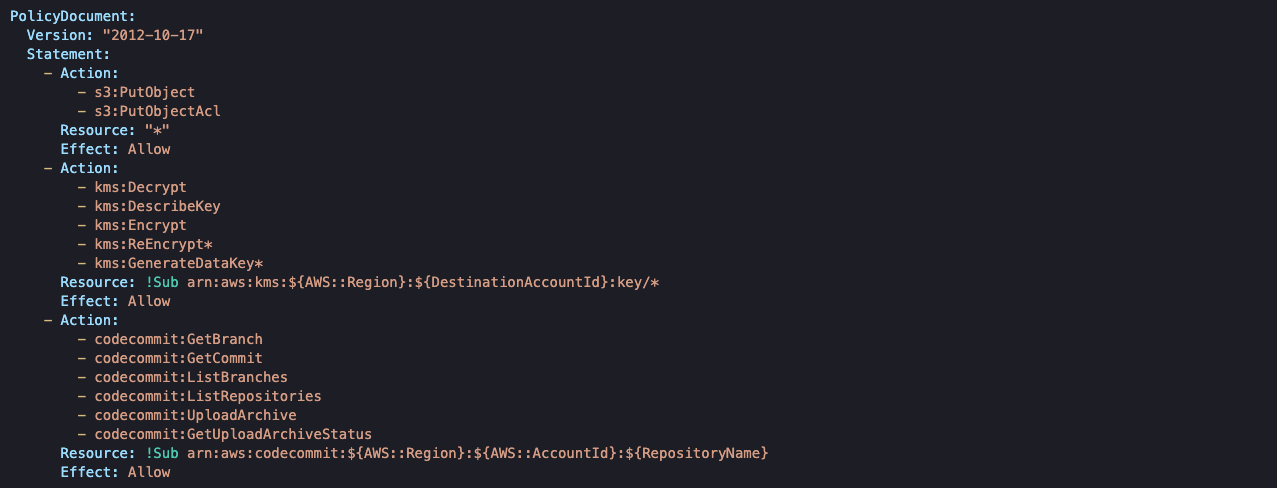Viewport: 1277px width, 488px height.
Task: Click the ${AWS::AccountId} variable
Action: pyautogui.click(x=551, y=453)
